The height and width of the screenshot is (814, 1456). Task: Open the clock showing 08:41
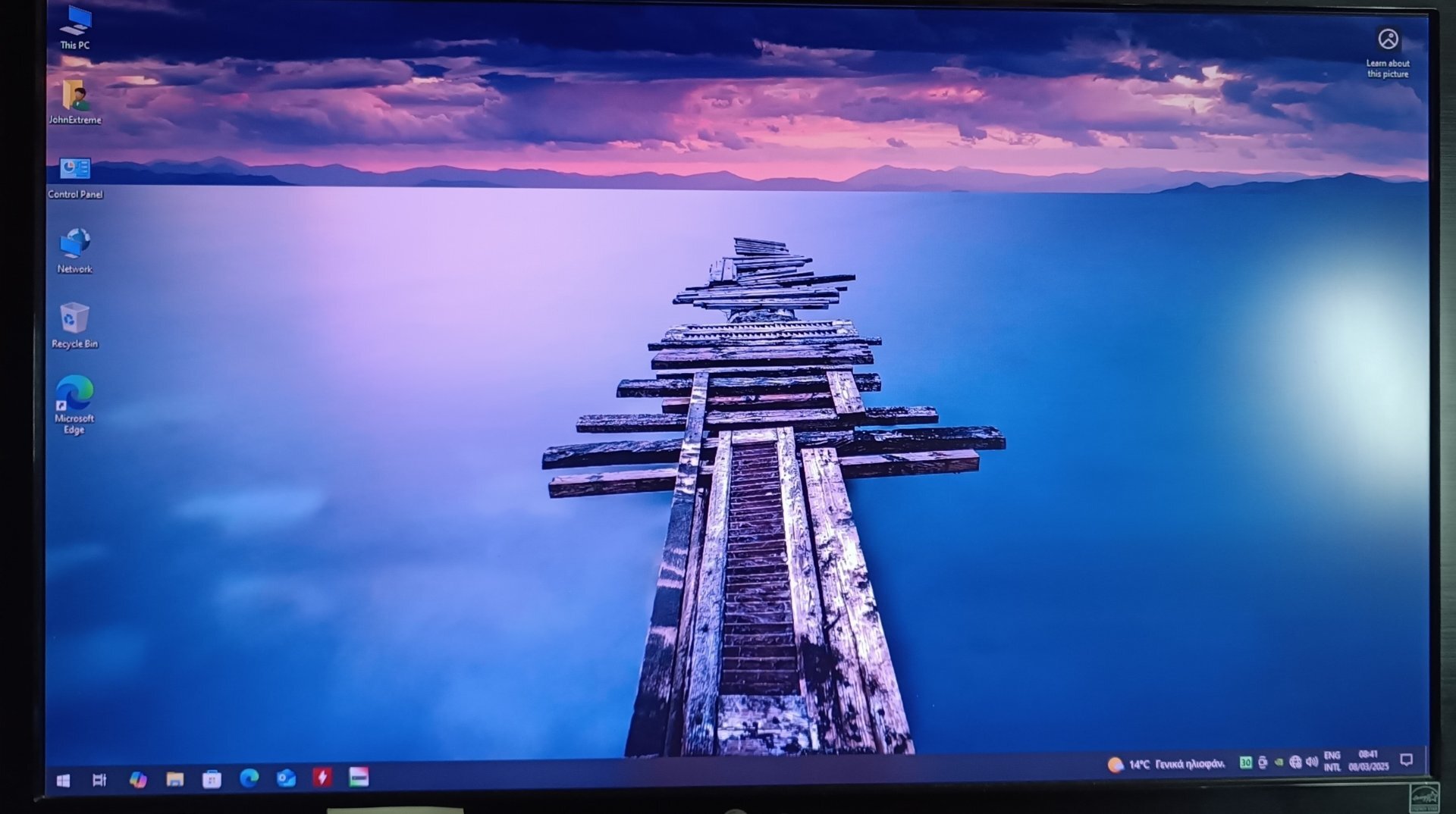(x=1368, y=760)
